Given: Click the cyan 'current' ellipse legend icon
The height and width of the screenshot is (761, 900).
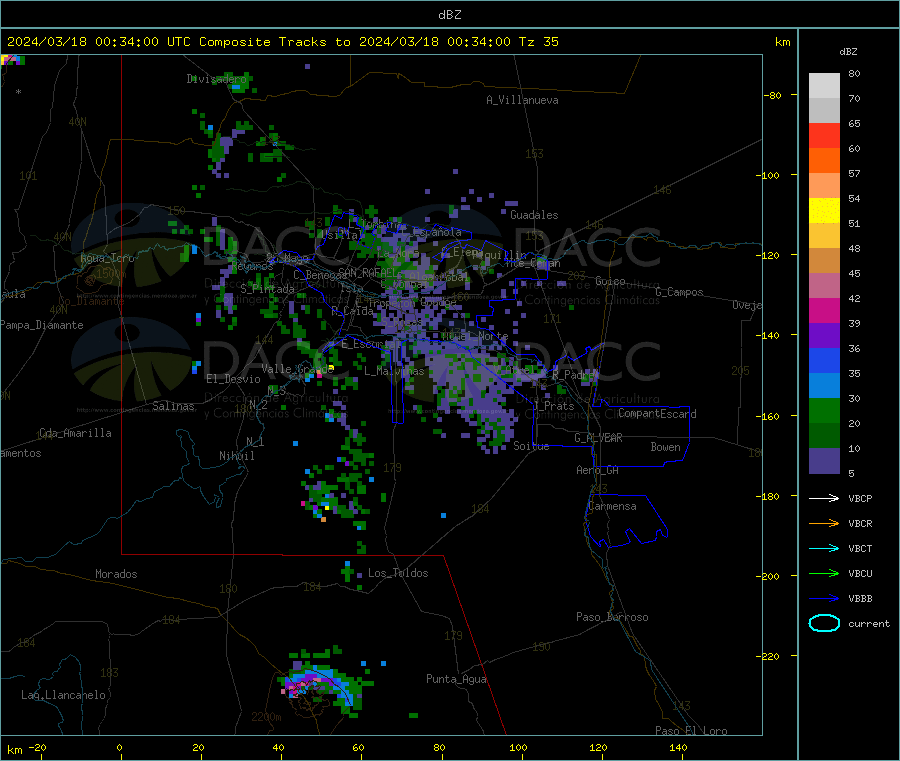Looking at the screenshot, I should point(824,623).
